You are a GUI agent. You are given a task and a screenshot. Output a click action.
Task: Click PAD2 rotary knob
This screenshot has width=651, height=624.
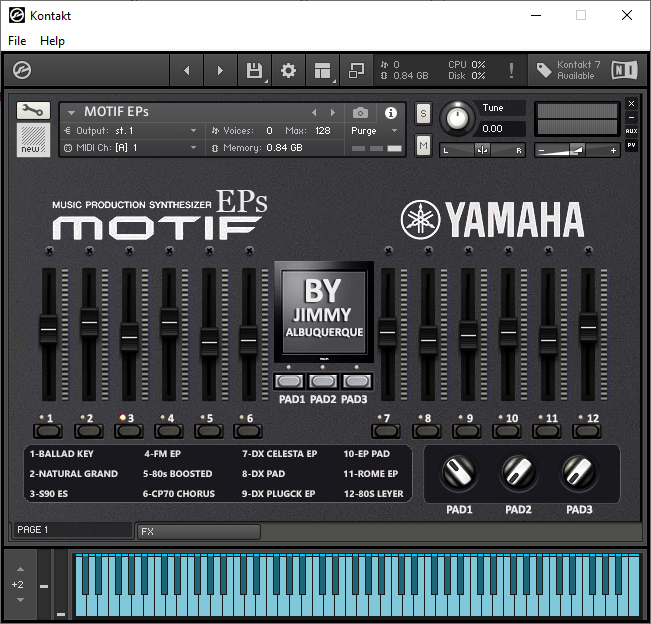pyautogui.click(x=519, y=472)
